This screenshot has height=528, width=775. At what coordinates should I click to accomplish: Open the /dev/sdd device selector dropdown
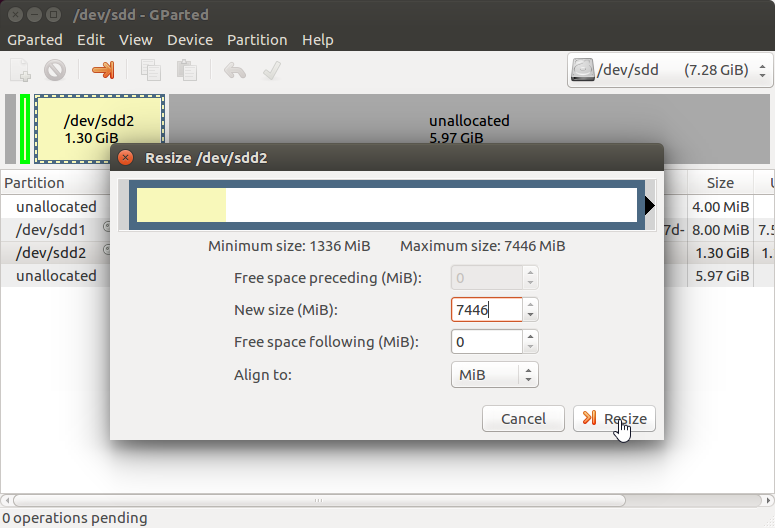tap(670, 70)
